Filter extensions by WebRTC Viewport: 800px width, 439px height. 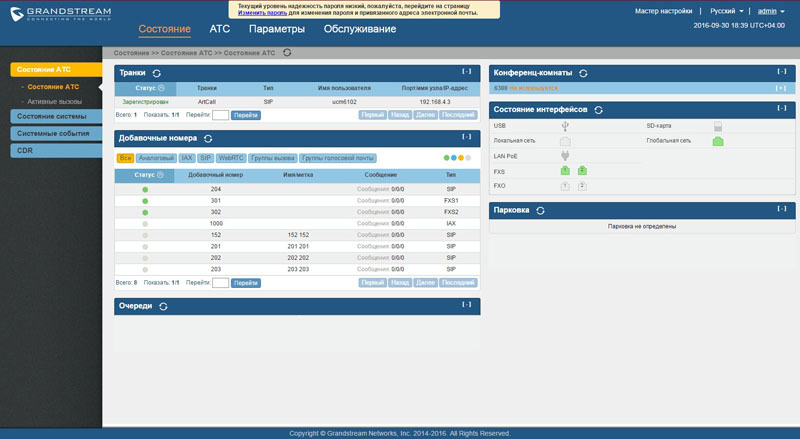pos(231,158)
